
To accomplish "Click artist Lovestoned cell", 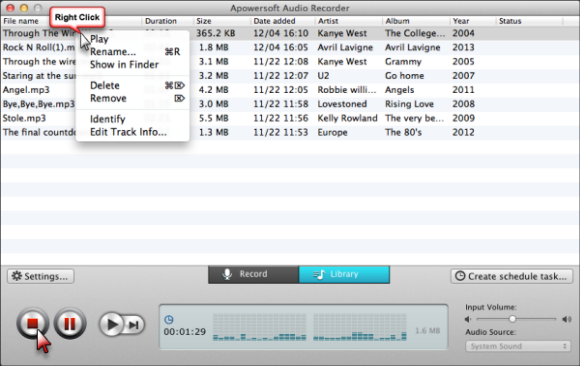I will tap(342, 104).
